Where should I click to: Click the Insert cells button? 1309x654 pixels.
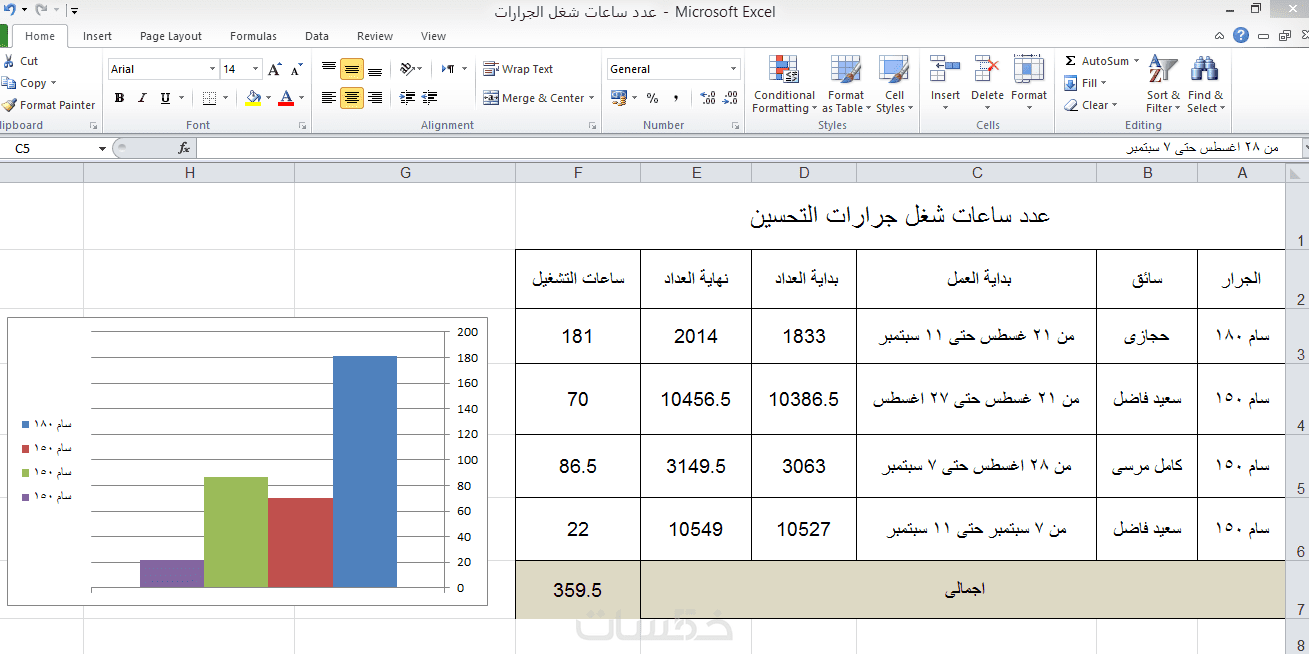click(945, 85)
